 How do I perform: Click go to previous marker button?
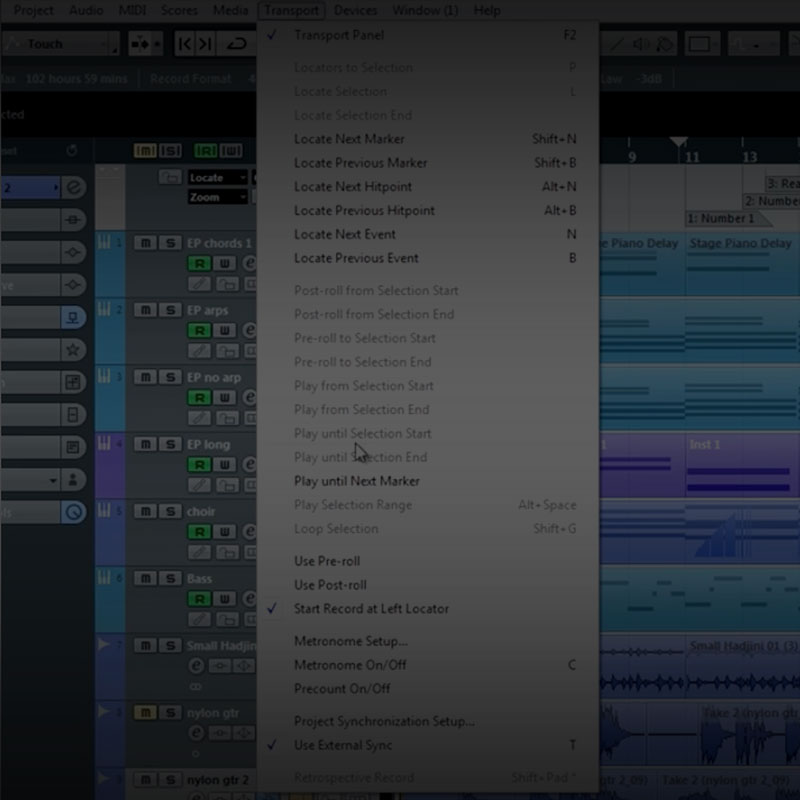click(185, 44)
